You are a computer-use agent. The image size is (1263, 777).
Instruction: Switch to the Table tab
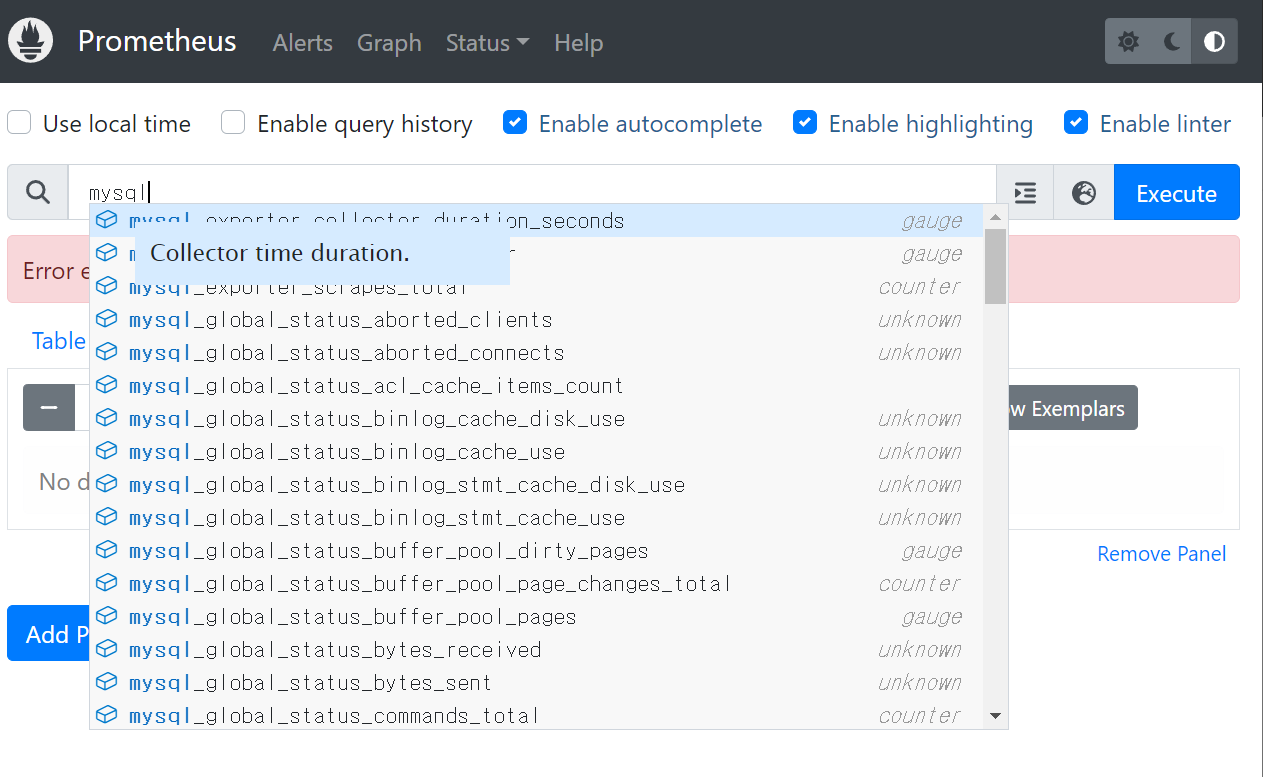(x=59, y=341)
